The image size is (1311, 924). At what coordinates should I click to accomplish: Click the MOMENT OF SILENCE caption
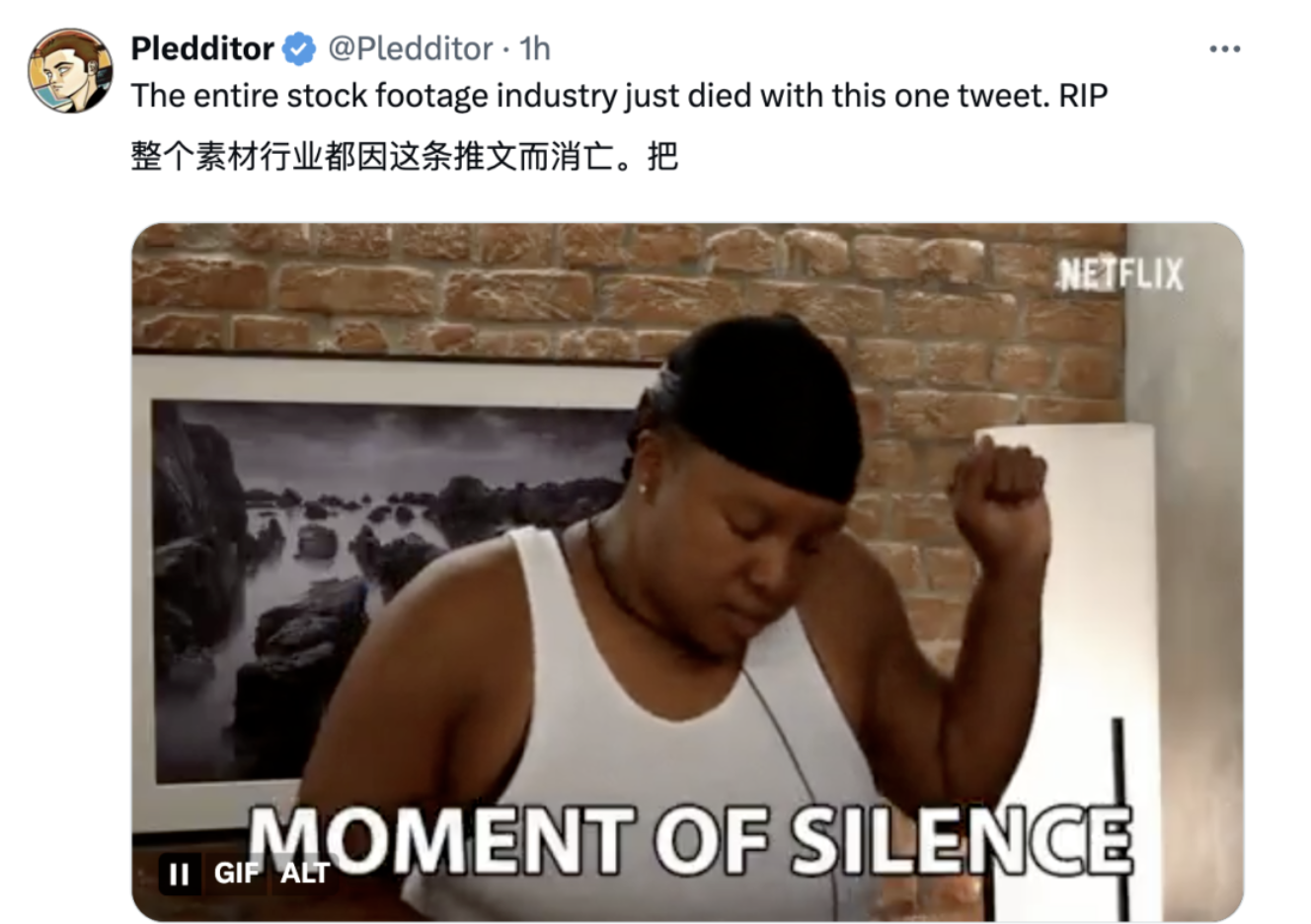click(x=689, y=840)
